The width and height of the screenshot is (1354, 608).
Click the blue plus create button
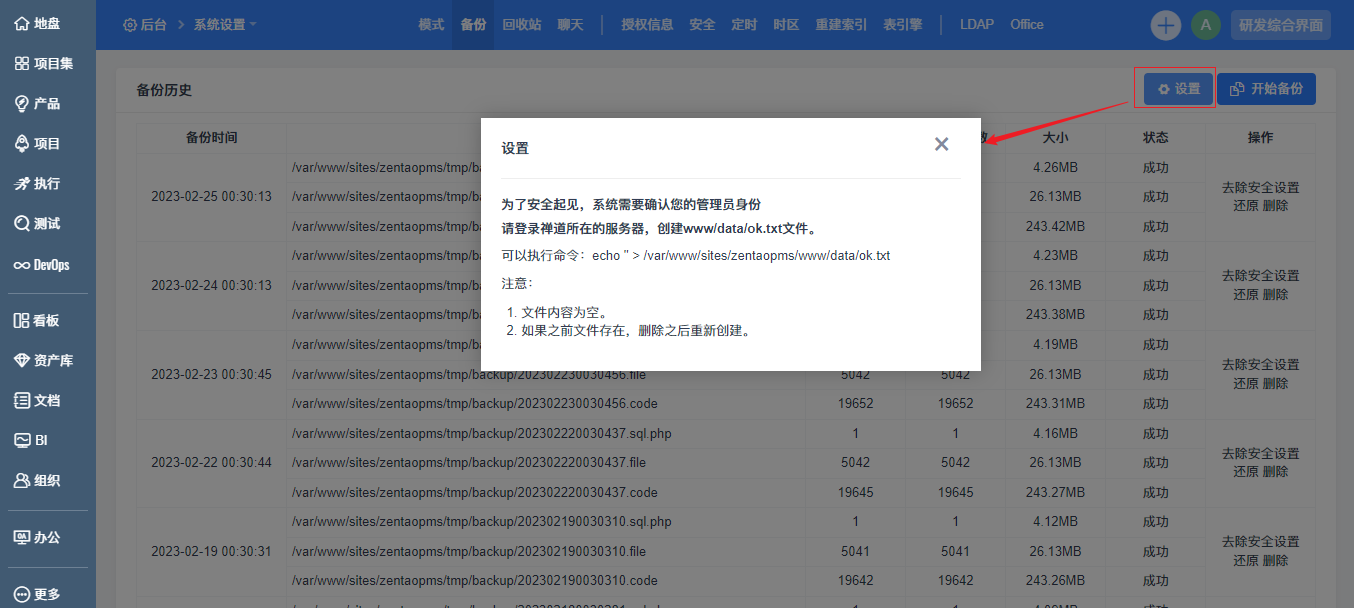(1165, 25)
